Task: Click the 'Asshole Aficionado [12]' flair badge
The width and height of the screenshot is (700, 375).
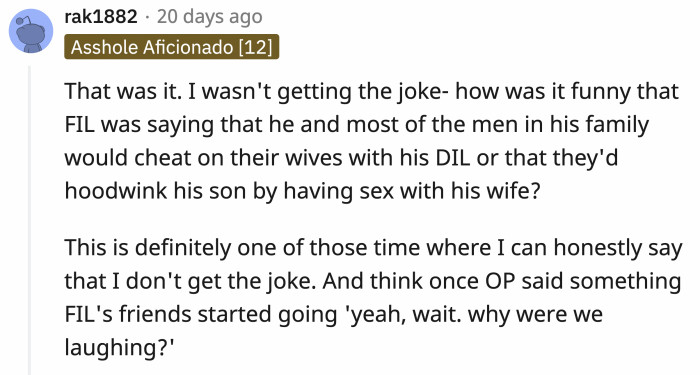Action: pyautogui.click(x=171, y=47)
